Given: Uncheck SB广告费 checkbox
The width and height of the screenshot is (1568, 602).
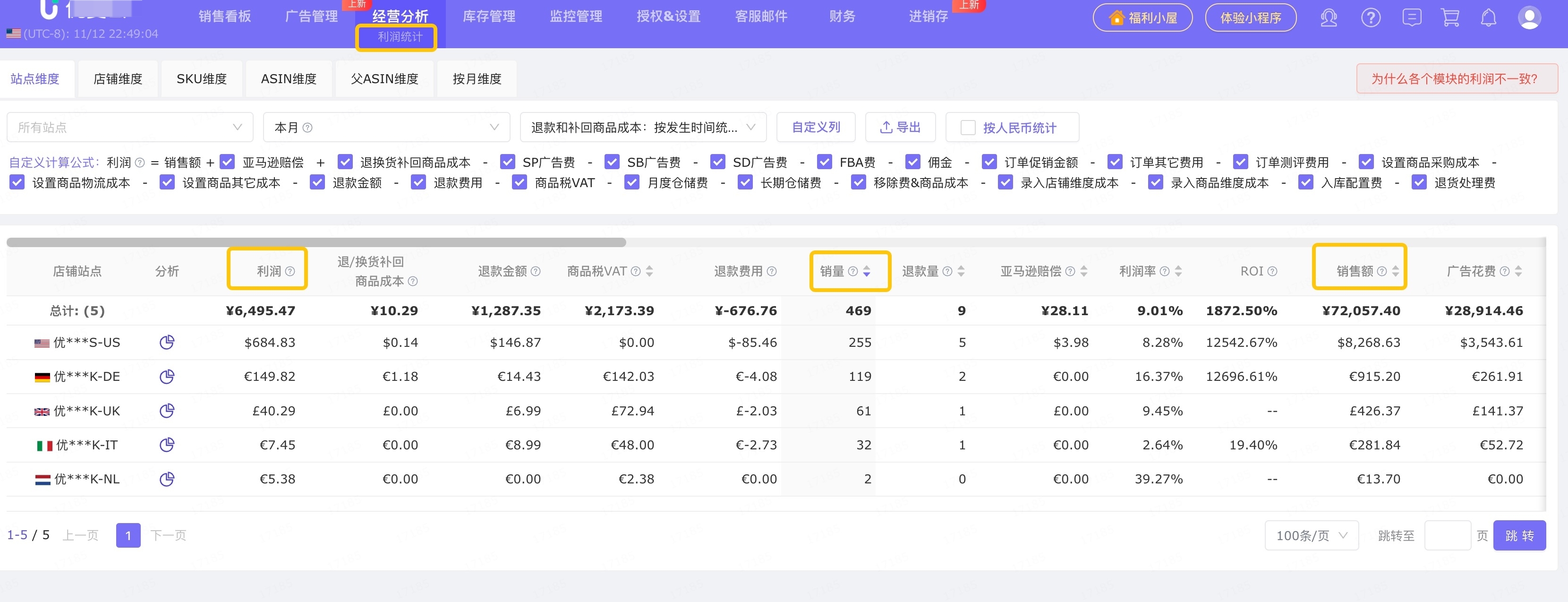Looking at the screenshot, I should pyautogui.click(x=612, y=162).
